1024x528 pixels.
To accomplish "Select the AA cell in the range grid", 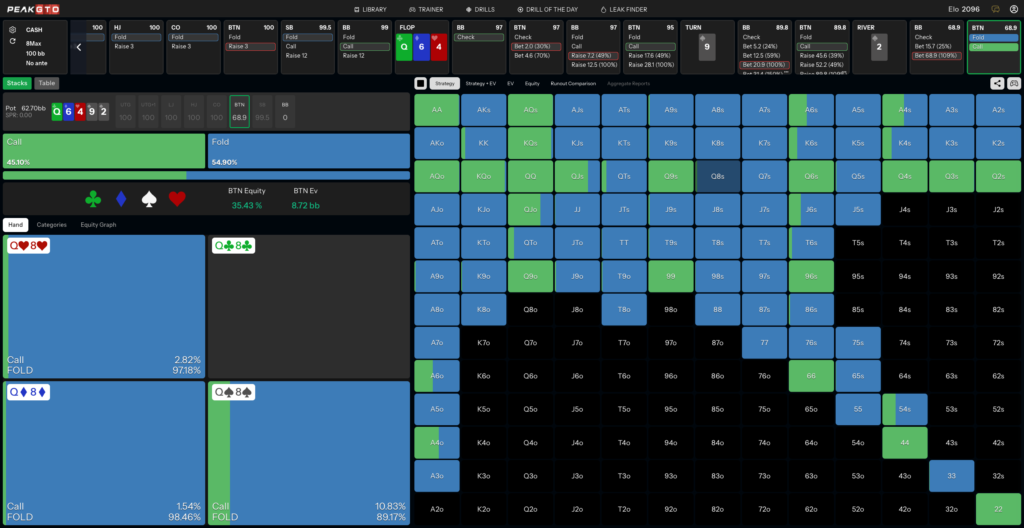I will click(x=436, y=110).
